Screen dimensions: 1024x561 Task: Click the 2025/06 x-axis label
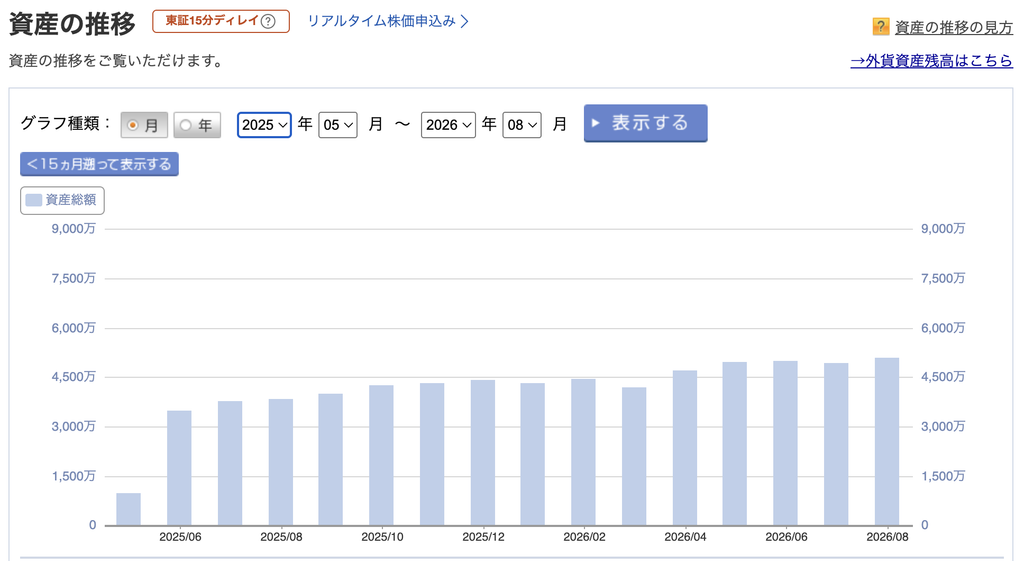point(180,537)
